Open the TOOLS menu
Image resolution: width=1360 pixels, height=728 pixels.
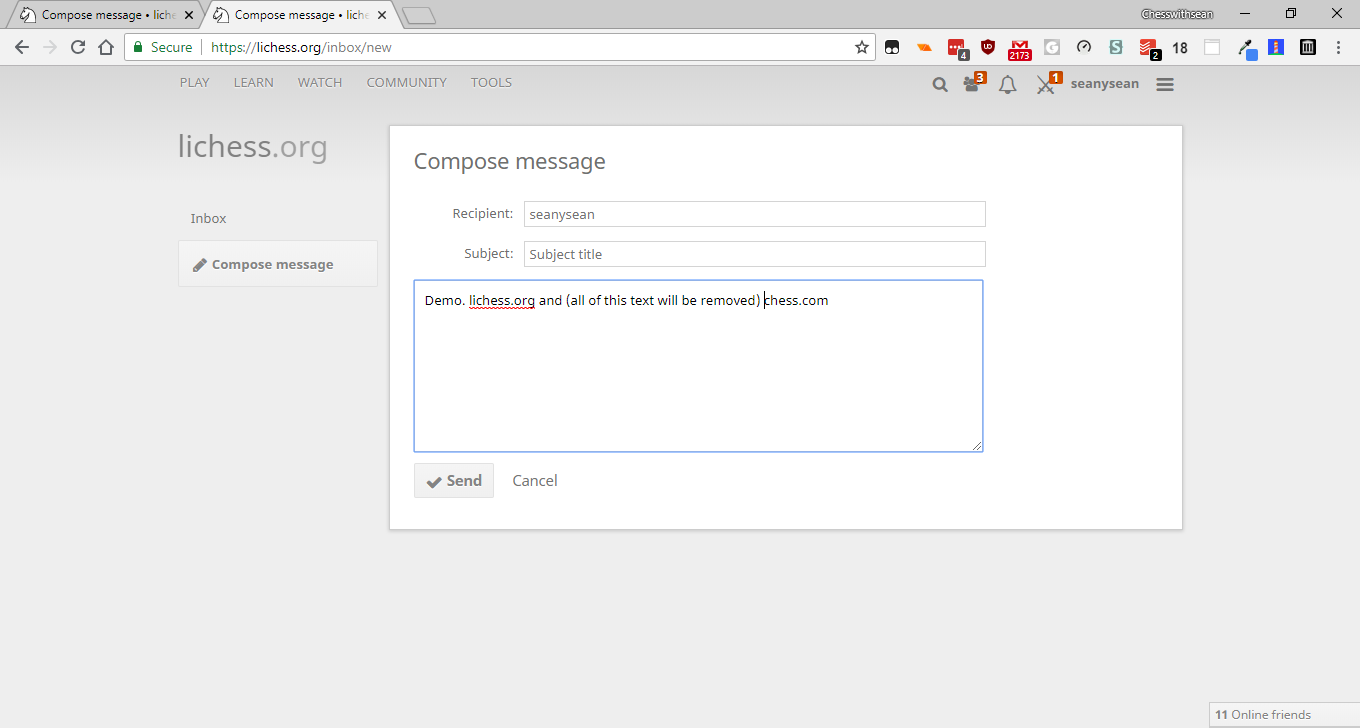(492, 83)
